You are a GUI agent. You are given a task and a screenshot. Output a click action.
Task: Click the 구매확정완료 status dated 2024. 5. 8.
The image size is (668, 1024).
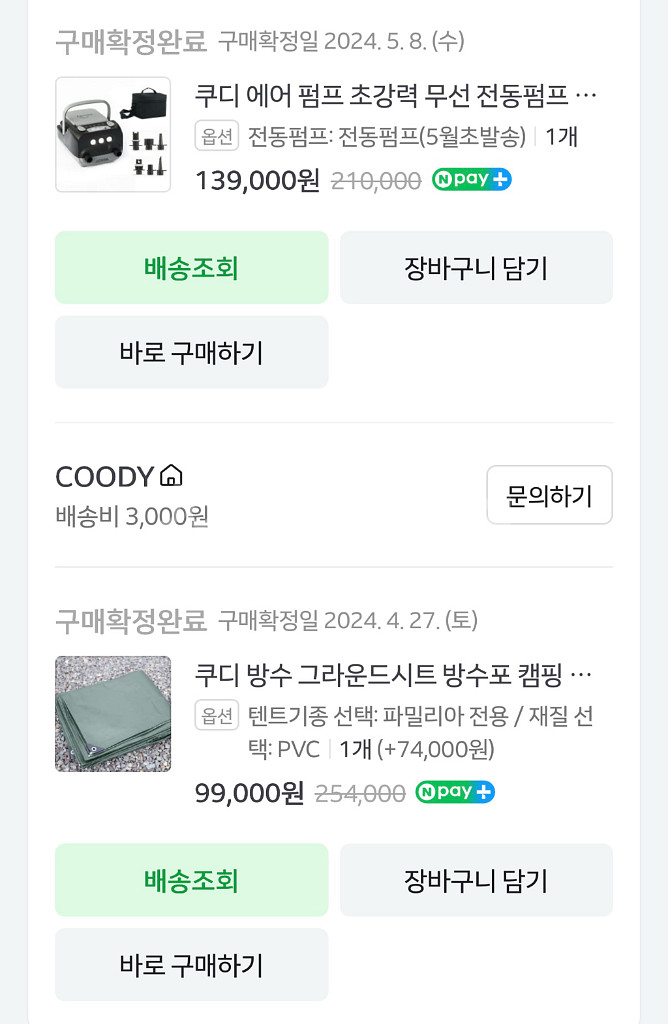point(130,41)
